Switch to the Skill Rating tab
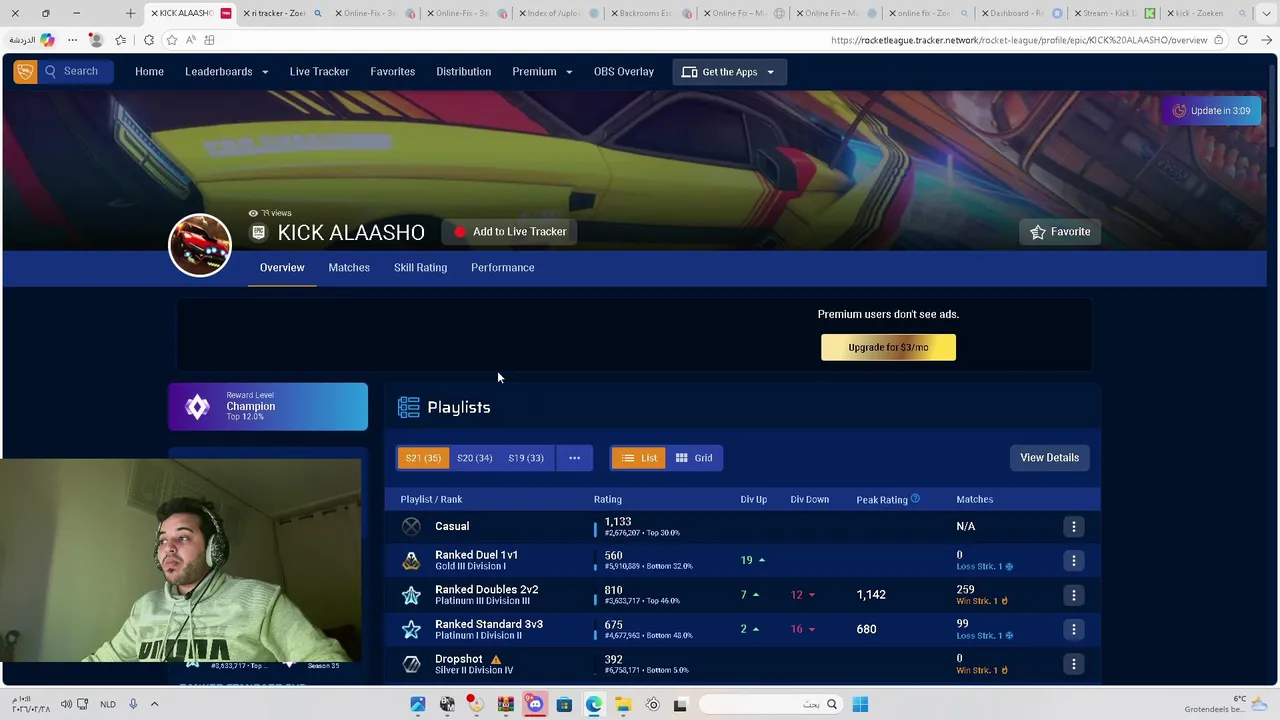Image resolution: width=1280 pixels, height=720 pixels. click(420, 268)
